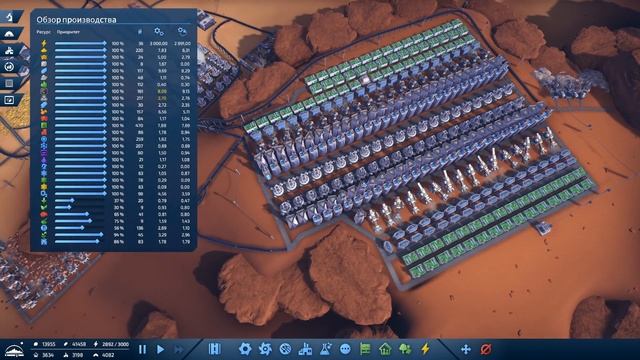
Task: Adjust priority slider on the 75 % row
Action: point(80,221)
